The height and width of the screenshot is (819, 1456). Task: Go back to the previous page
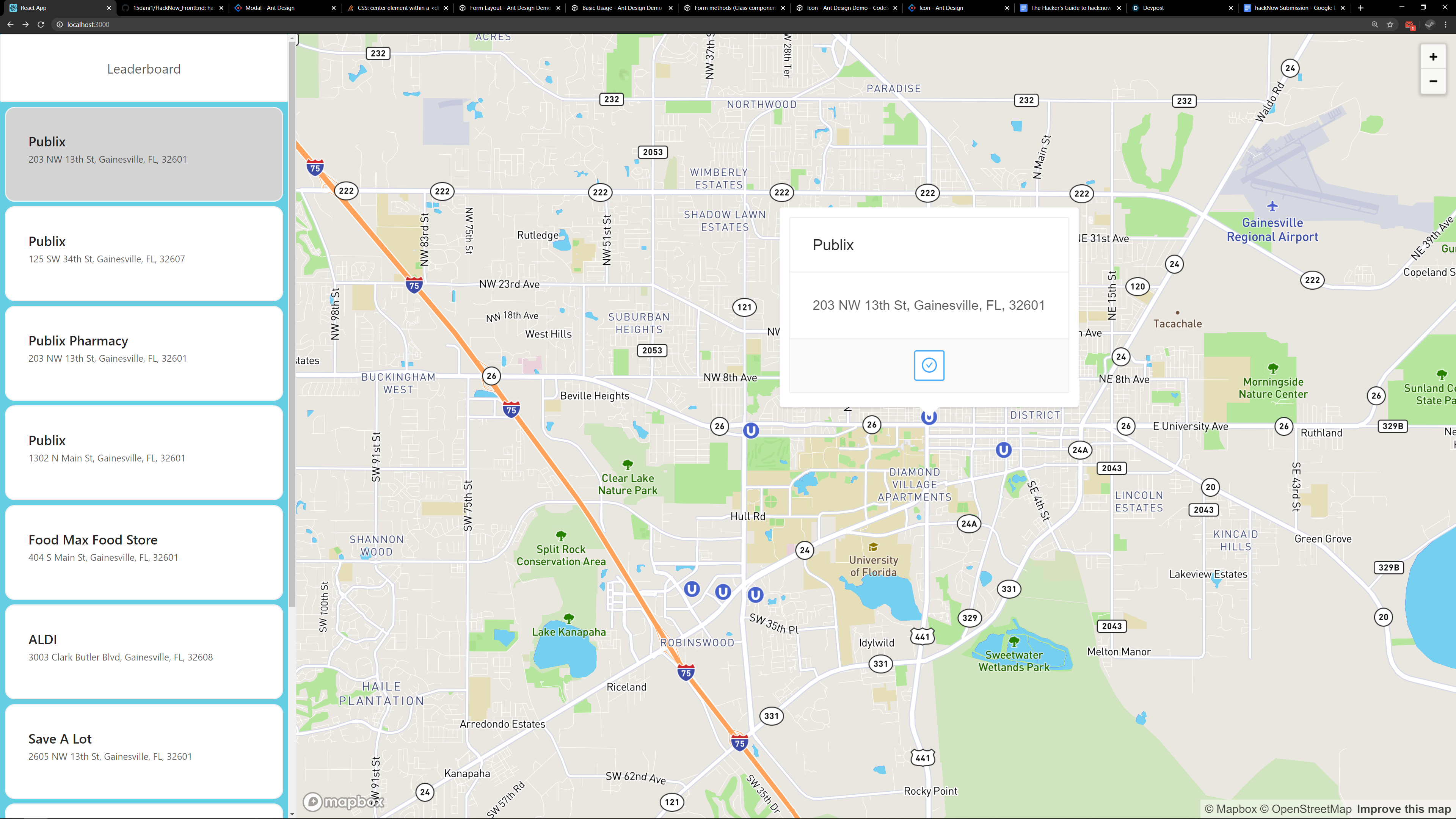10,24
